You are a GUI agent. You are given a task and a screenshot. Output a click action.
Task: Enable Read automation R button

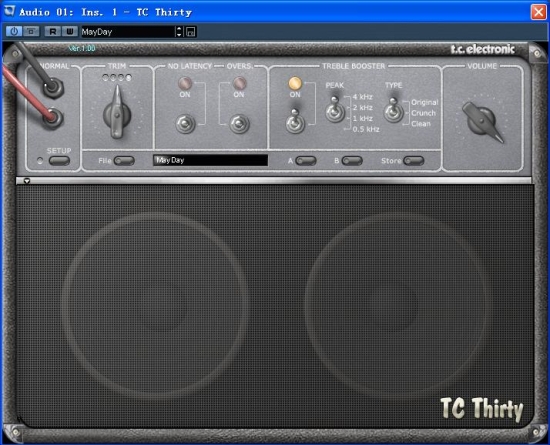coord(53,32)
